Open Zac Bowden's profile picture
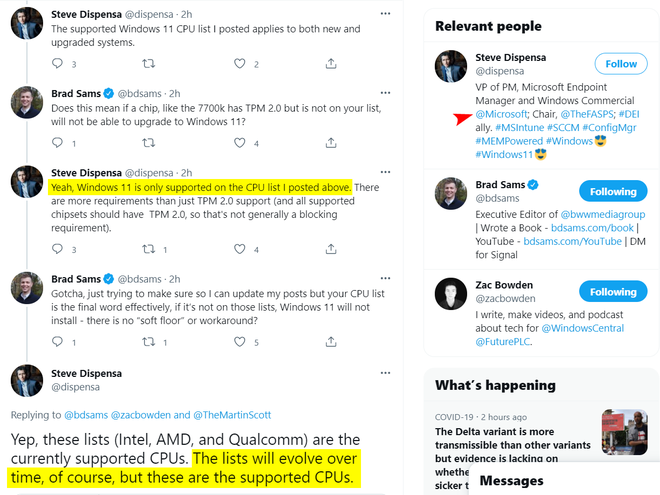Viewport: 660px width, 495px height. point(451,292)
